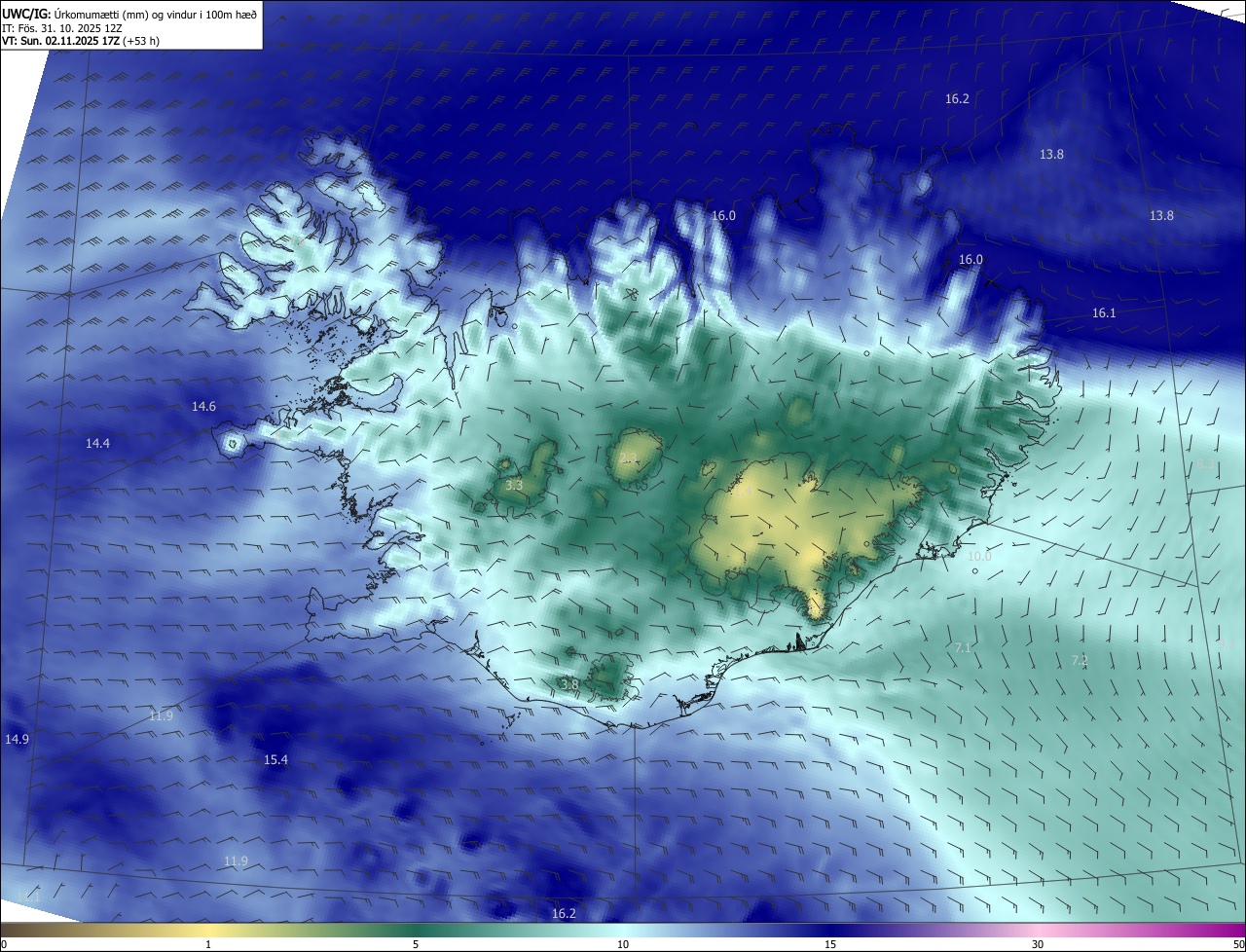Click the 3.8 value on the southern glacier

click(569, 684)
